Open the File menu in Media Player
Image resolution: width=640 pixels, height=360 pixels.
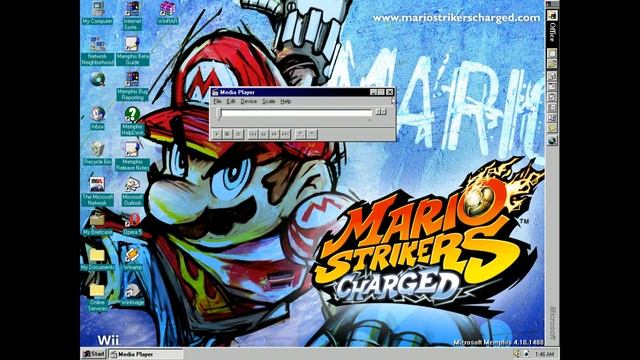218,101
